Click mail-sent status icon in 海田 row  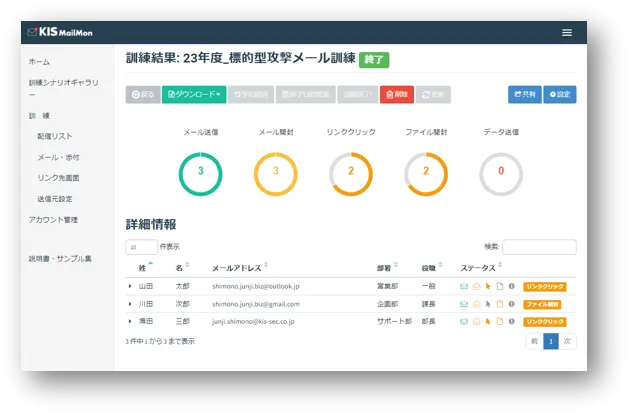pyautogui.click(x=464, y=322)
